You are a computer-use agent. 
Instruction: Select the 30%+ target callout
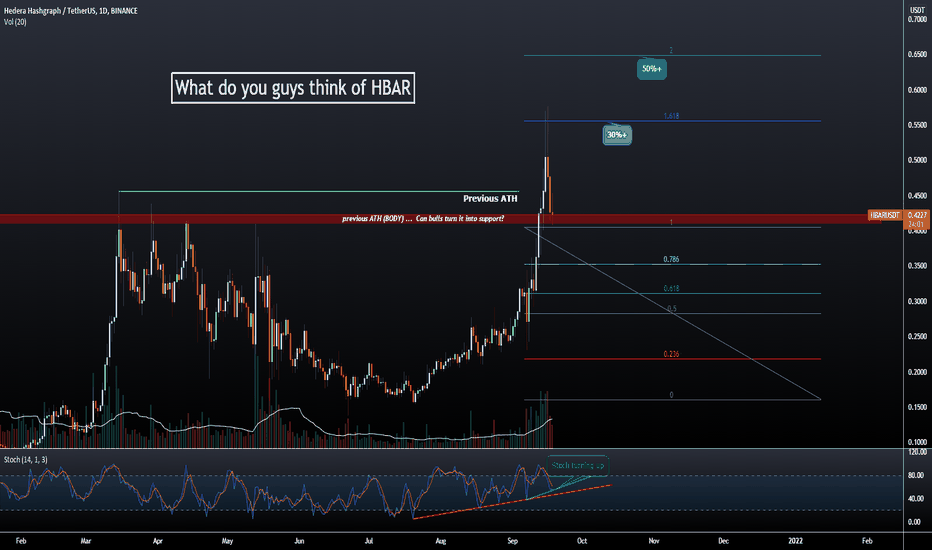(x=617, y=135)
